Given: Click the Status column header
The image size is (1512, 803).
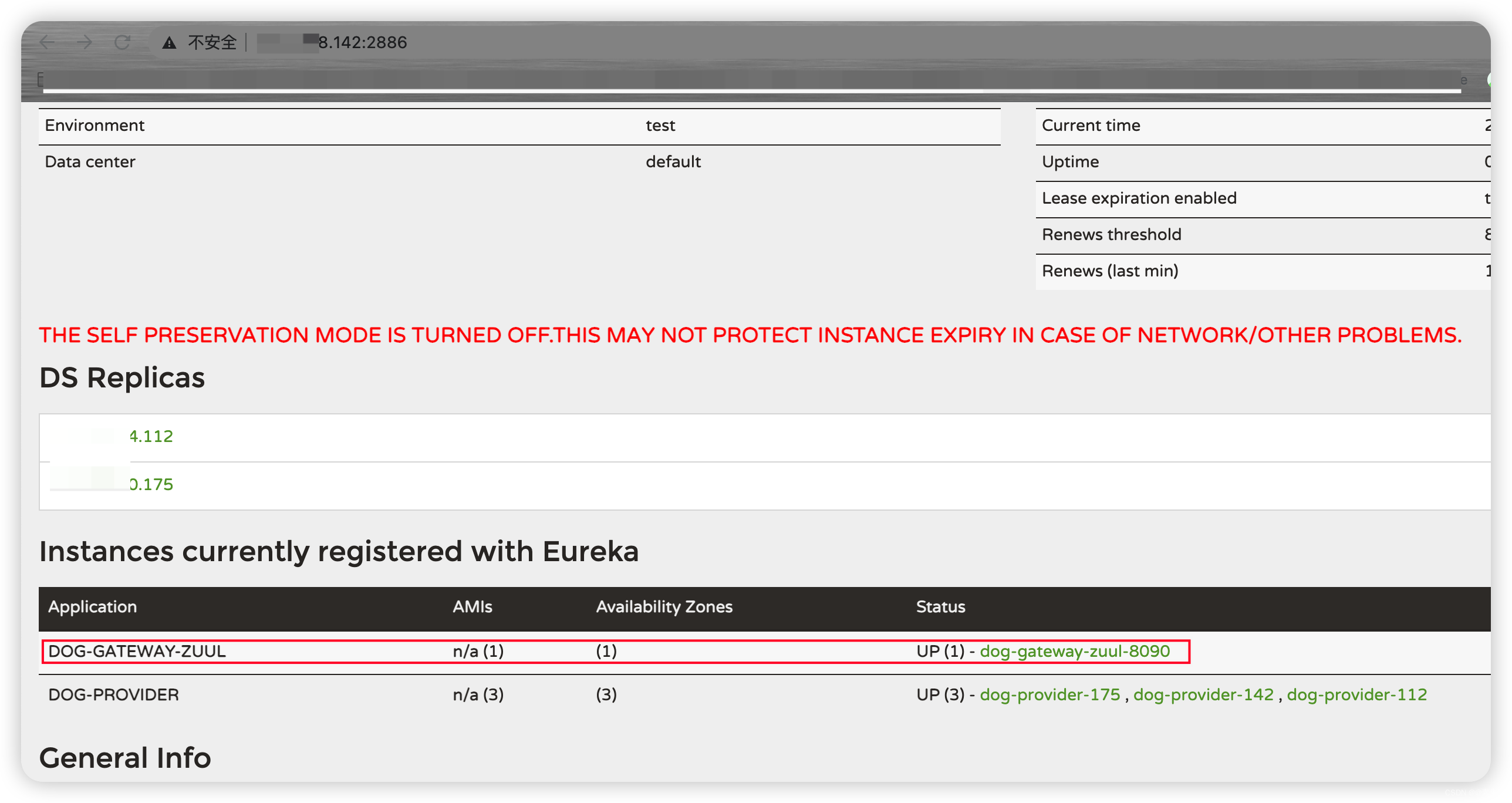Looking at the screenshot, I should click(940, 606).
